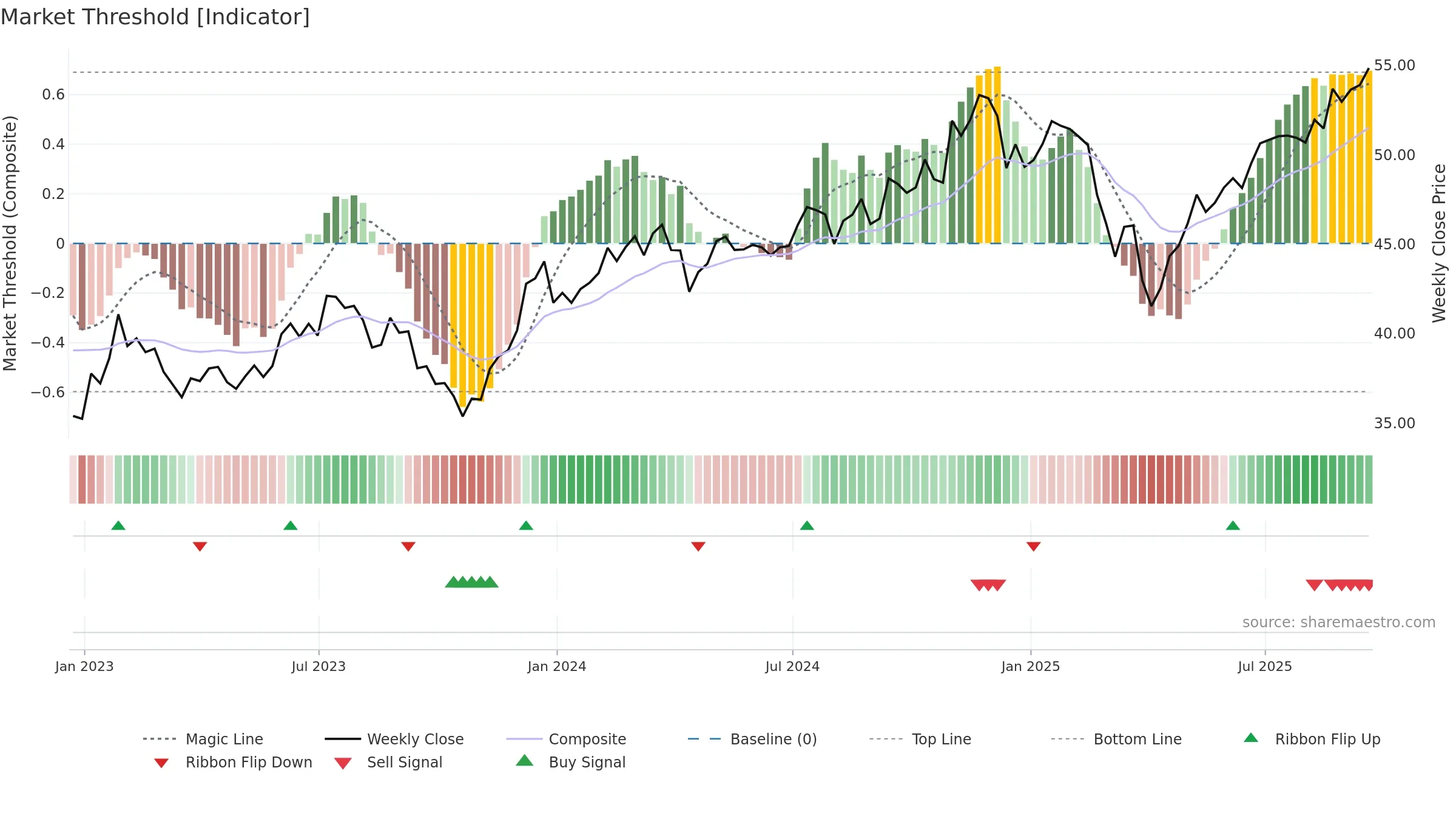Toggle the Magic Line legend entry

203,739
